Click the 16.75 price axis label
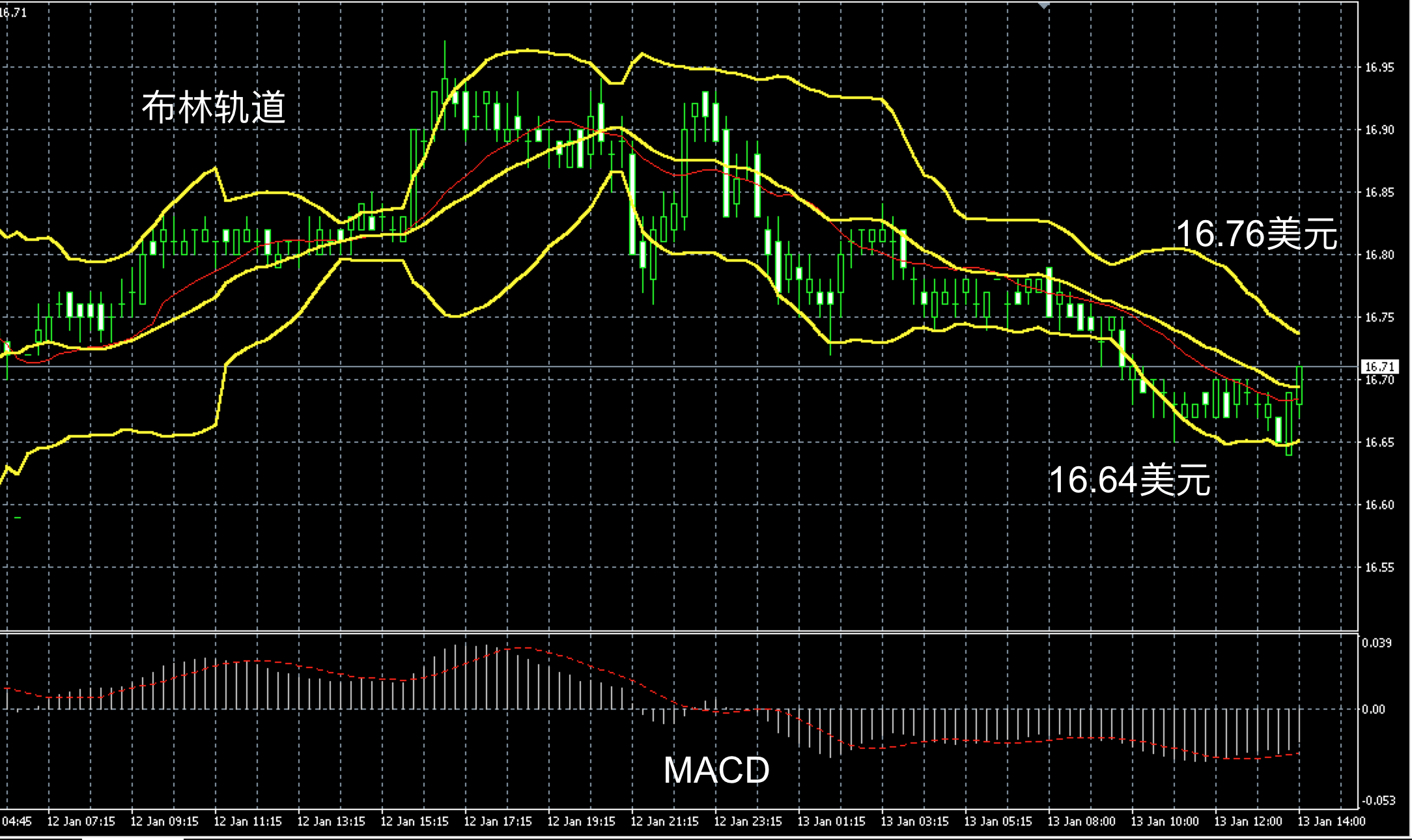This screenshot has height=840, width=1412. (1379, 318)
